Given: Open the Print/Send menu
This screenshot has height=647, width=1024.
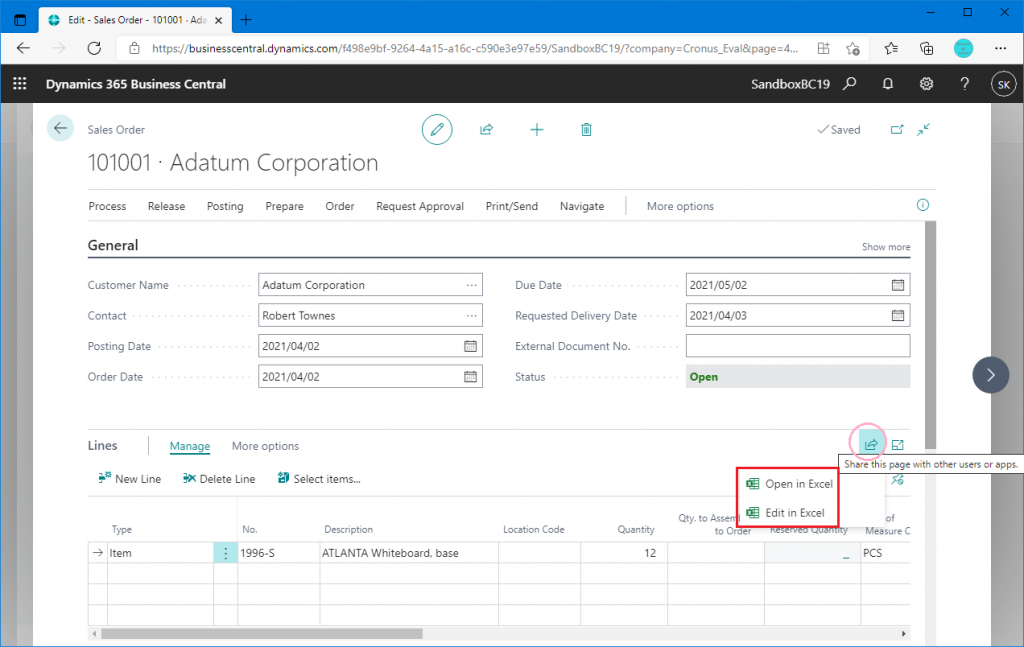Looking at the screenshot, I should point(512,206).
